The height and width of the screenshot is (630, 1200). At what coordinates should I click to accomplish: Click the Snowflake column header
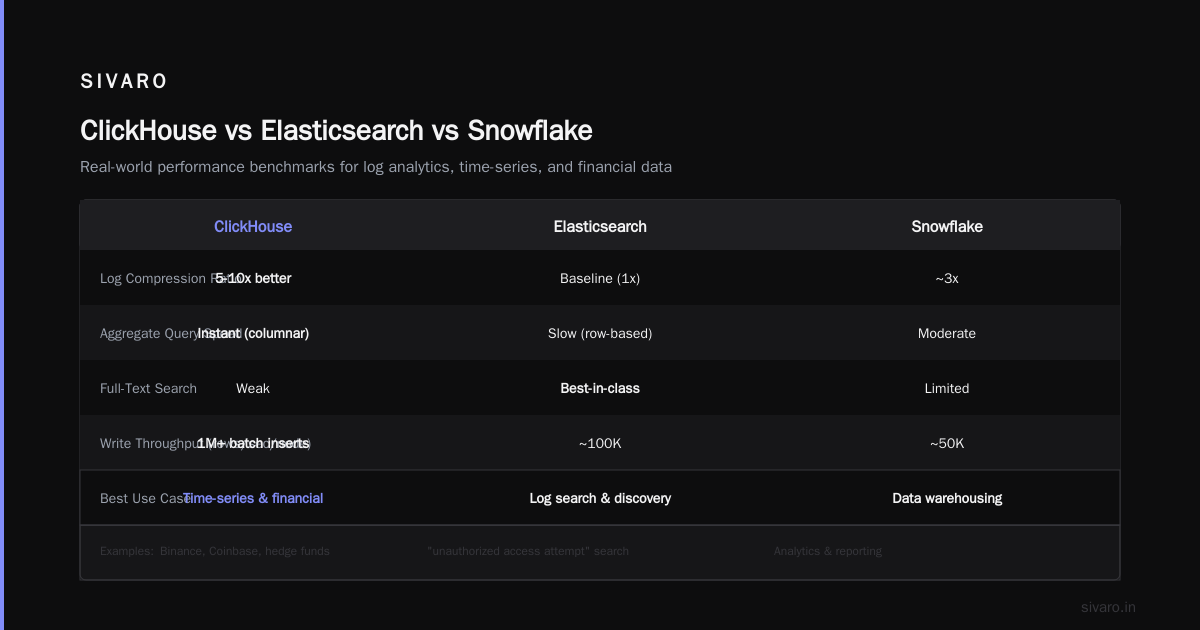[x=947, y=227]
